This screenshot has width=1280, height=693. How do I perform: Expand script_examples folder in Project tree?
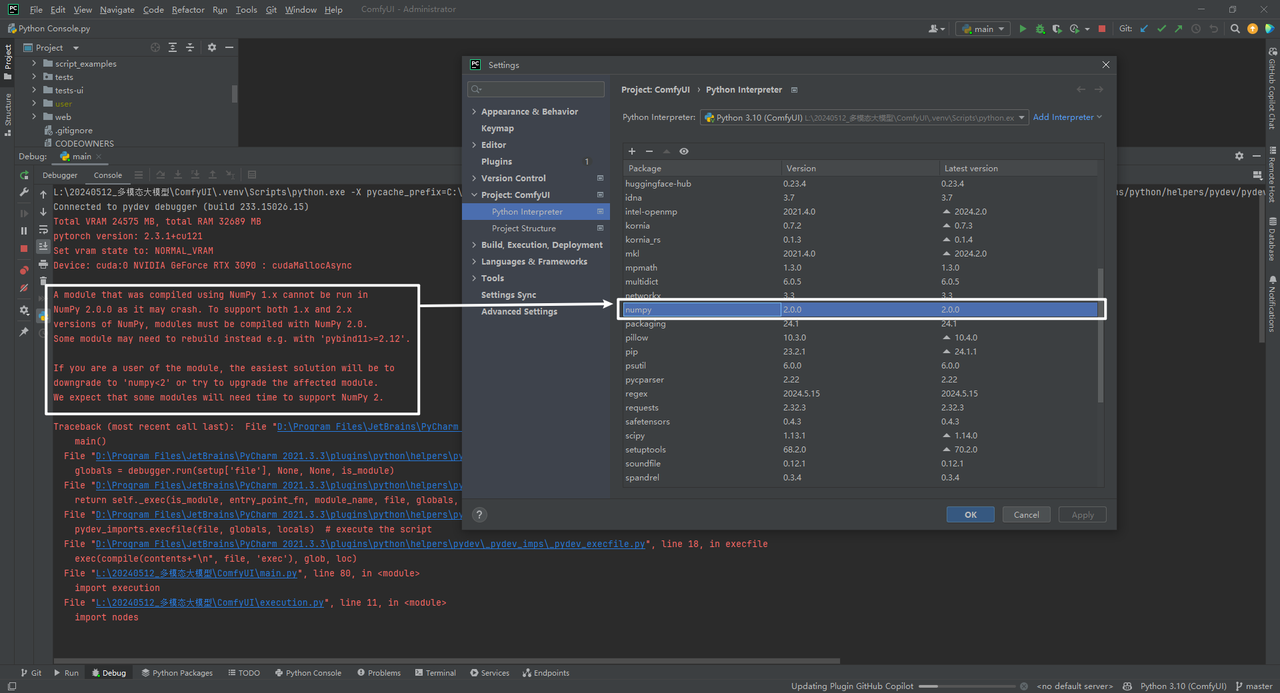click(x=33, y=63)
